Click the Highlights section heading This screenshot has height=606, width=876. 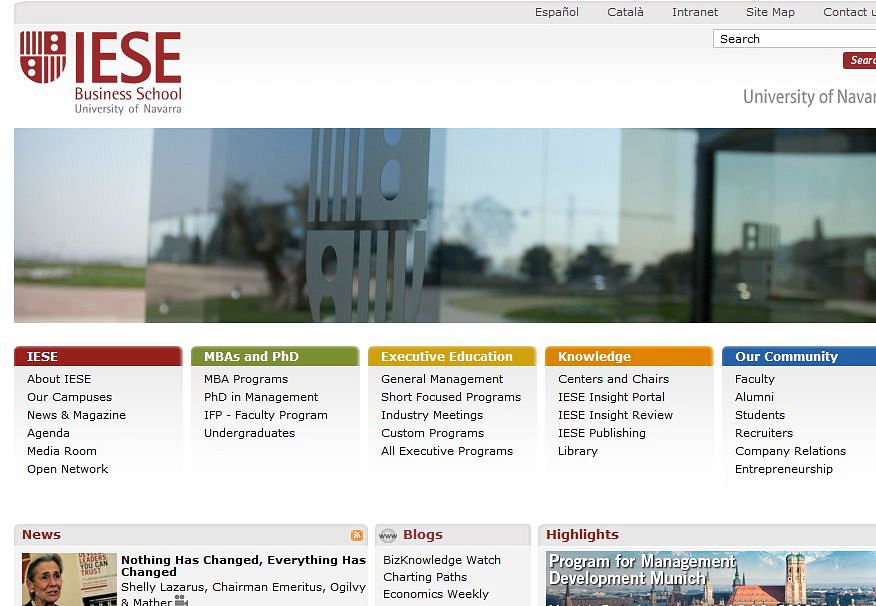582,535
